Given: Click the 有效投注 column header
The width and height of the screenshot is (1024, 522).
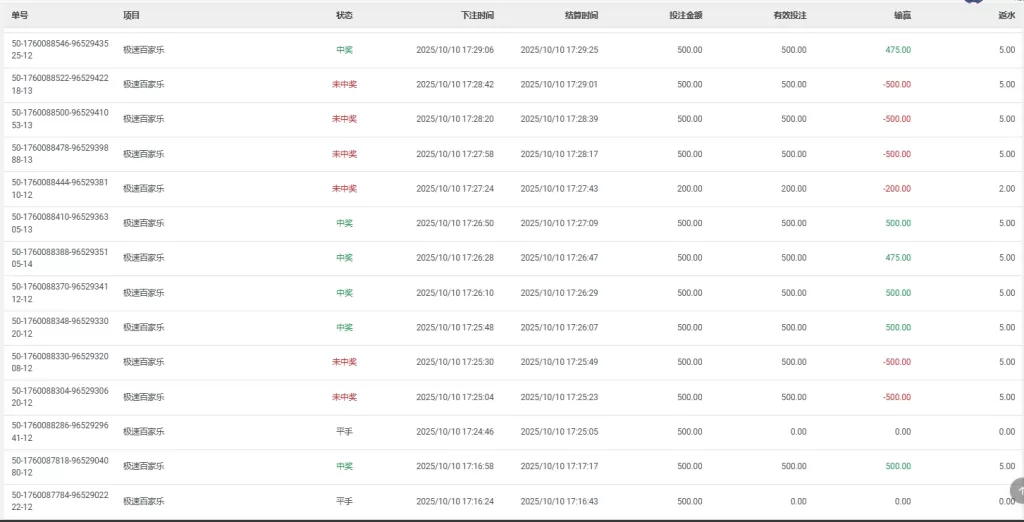Looking at the screenshot, I should click(x=789, y=16).
